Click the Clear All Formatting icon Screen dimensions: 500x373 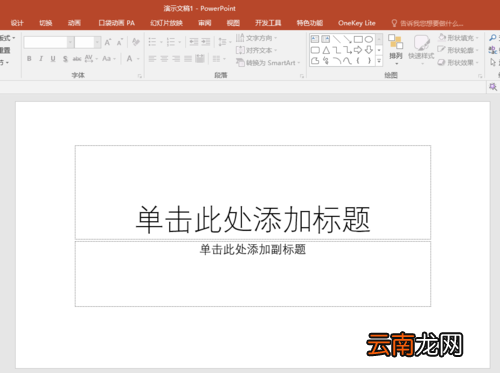coord(135,42)
